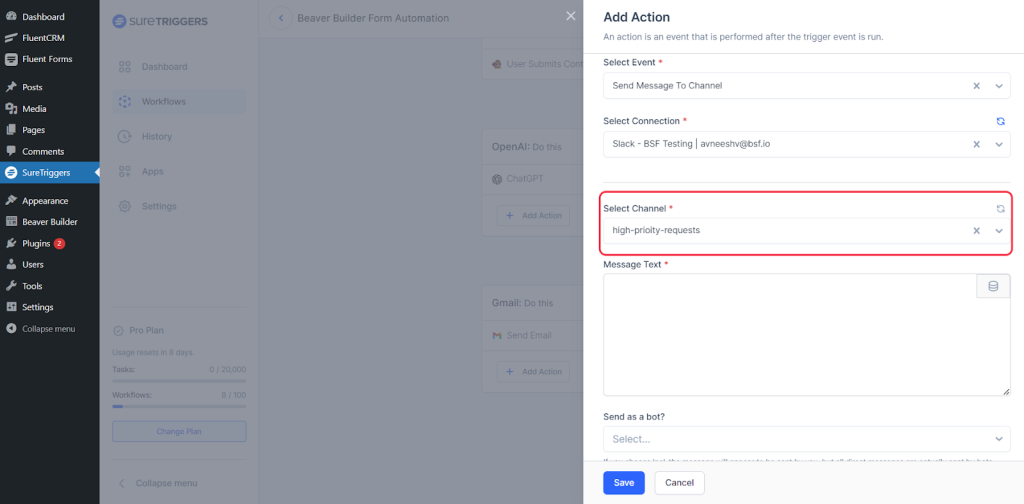
Task: Open Plugins in the WordPress sidebar
Action: point(36,243)
